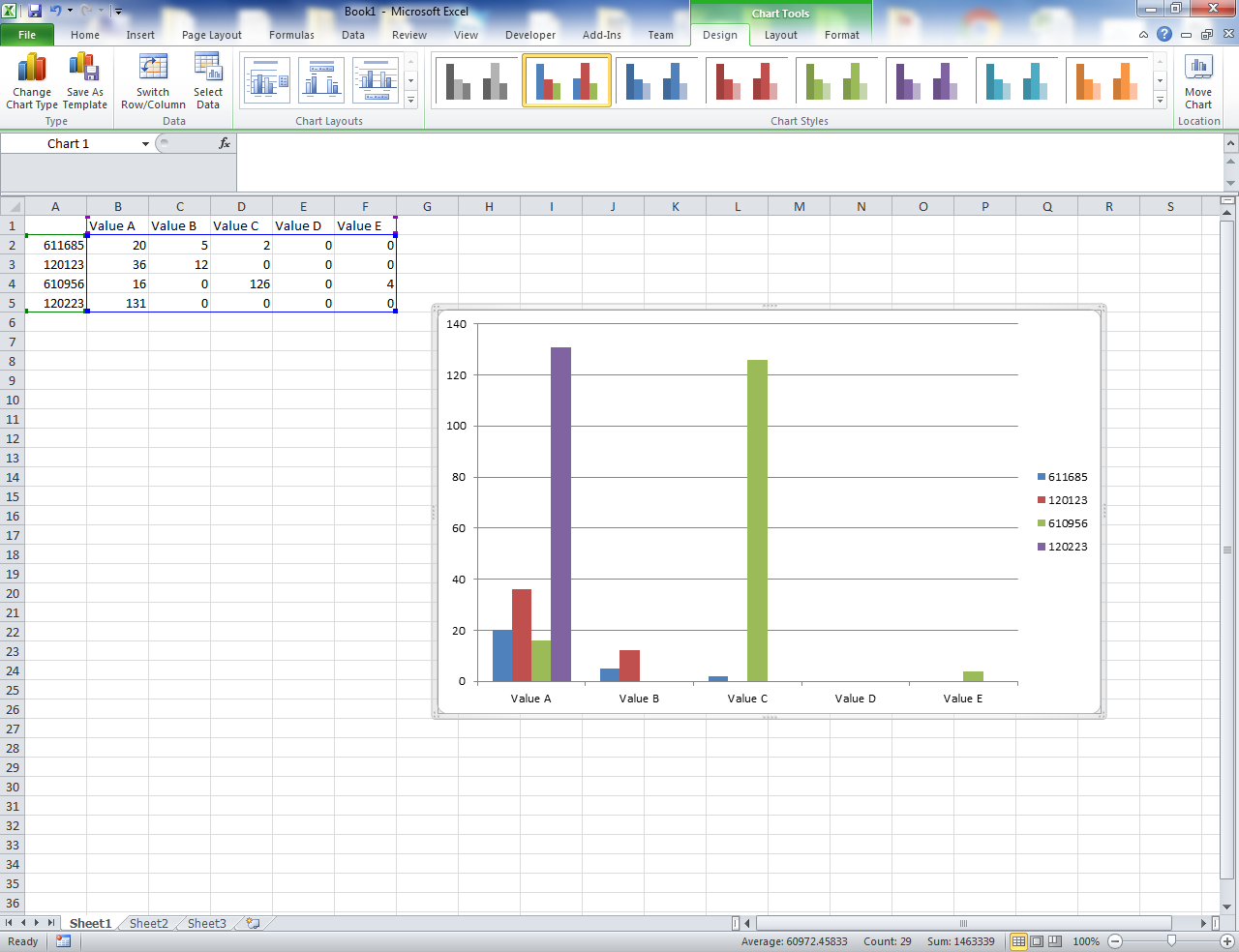Select all cells using corner button
The height and width of the screenshot is (952, 1239).
[x=13, y=206]
